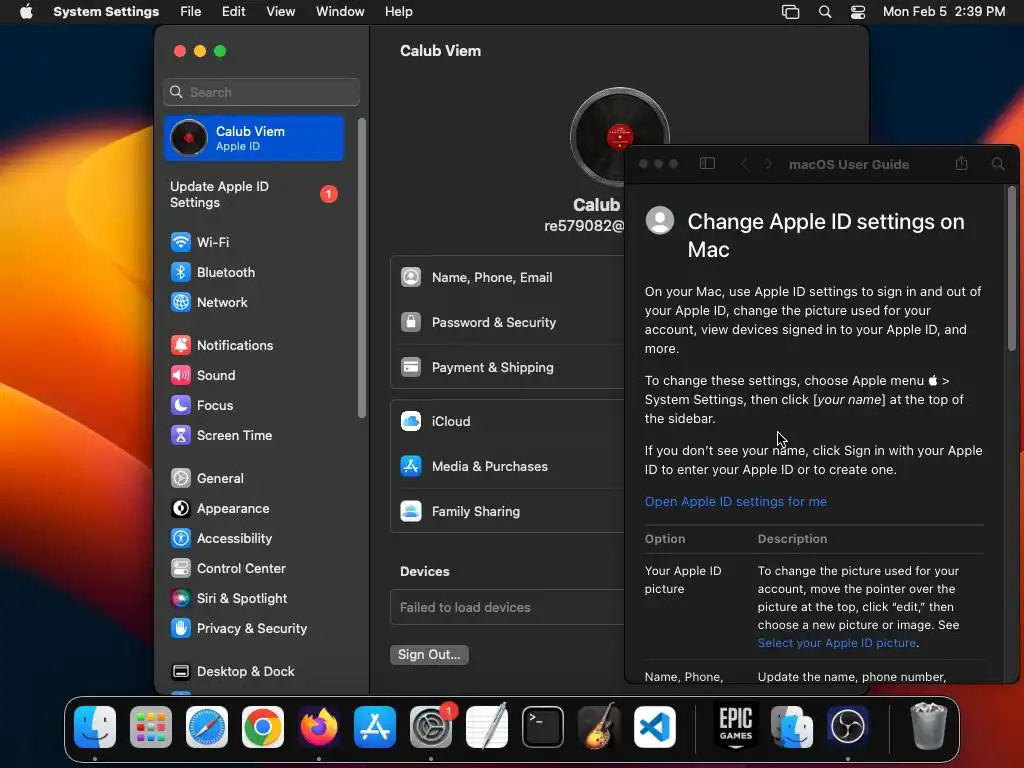Open Control Center in menu bar
Viewport: 1024px width, 768px height.
[x=858, y=12]
